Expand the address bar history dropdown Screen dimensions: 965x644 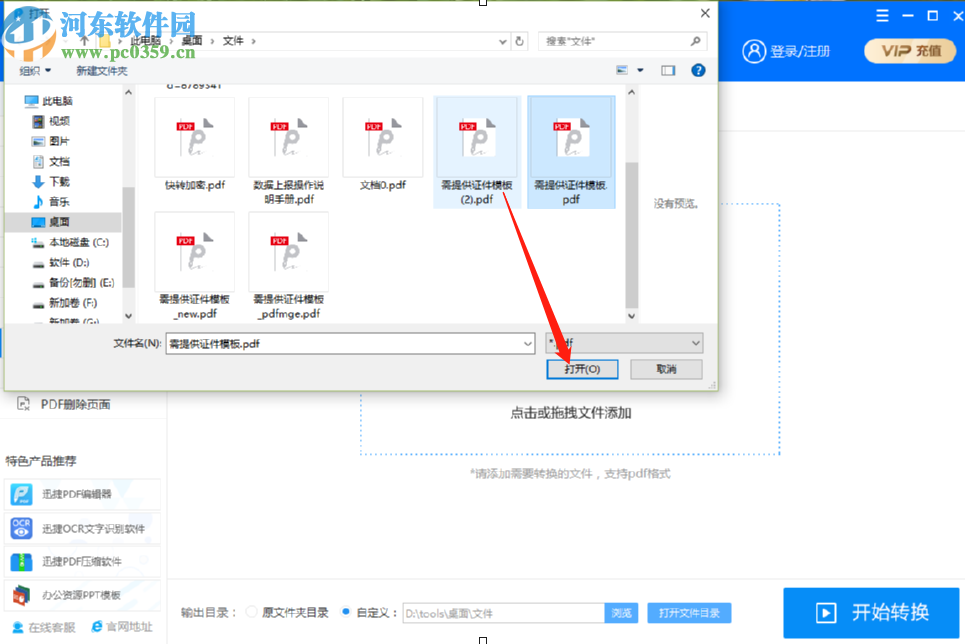503,41
